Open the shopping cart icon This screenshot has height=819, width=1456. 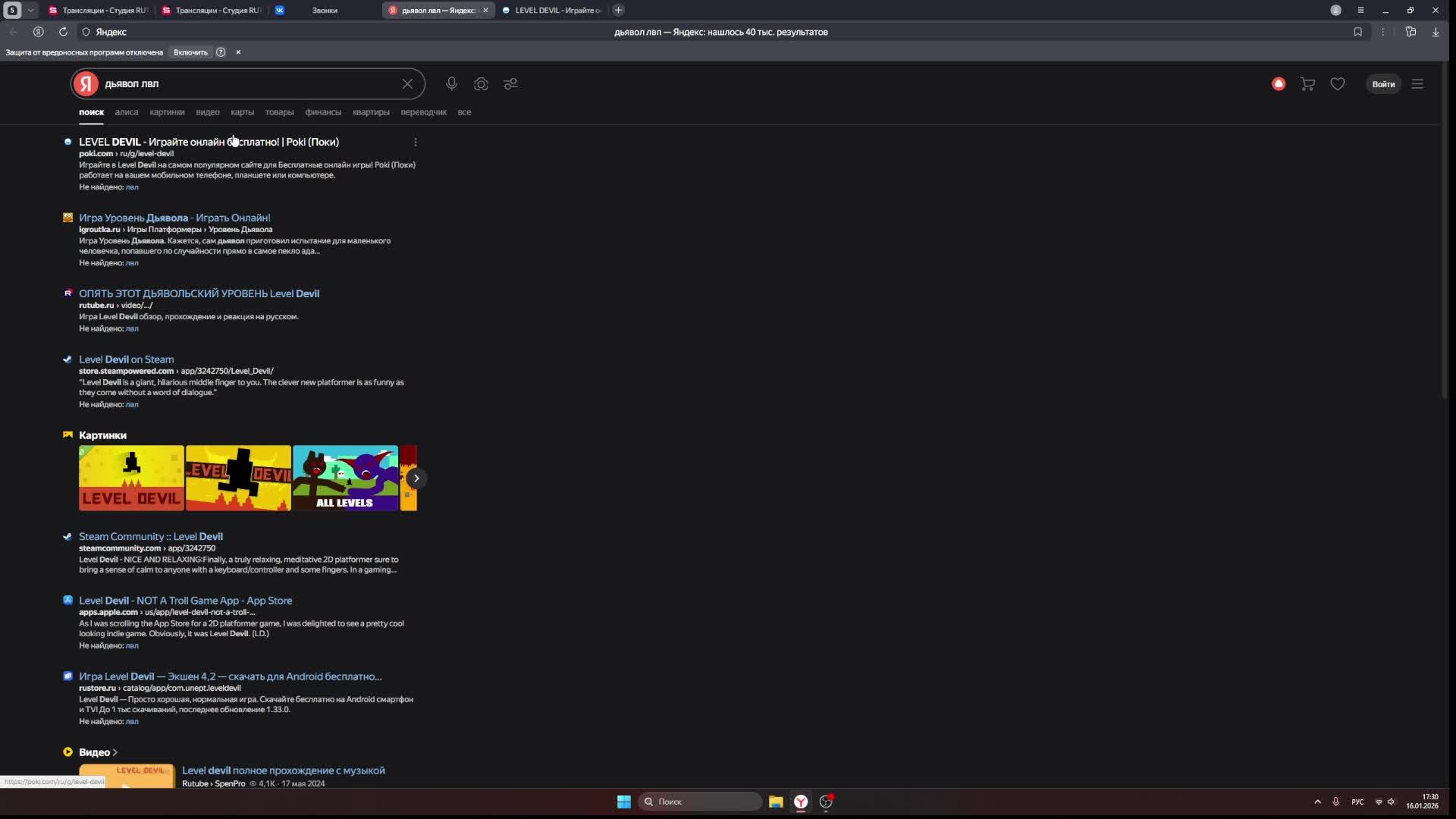coord(1307,83)
